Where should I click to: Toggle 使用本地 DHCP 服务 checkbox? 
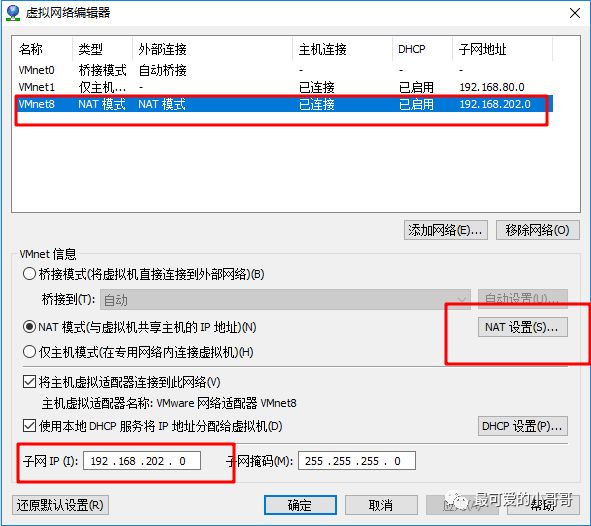tap(29, 426)
